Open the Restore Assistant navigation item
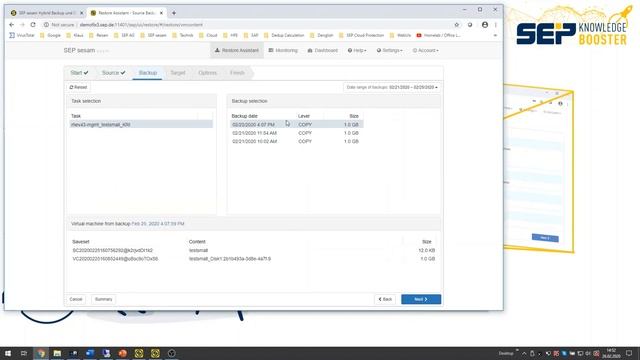The width and height of the screenshot is (640, 360). (237, 51)
